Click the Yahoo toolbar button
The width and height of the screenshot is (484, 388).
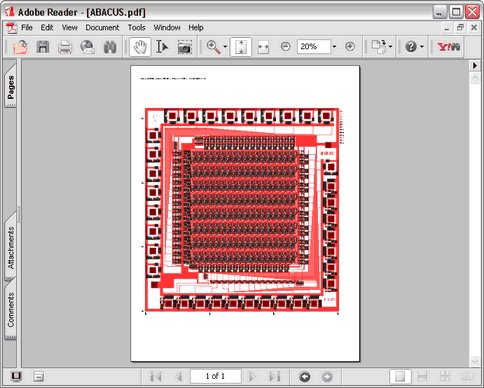(449, 47)
